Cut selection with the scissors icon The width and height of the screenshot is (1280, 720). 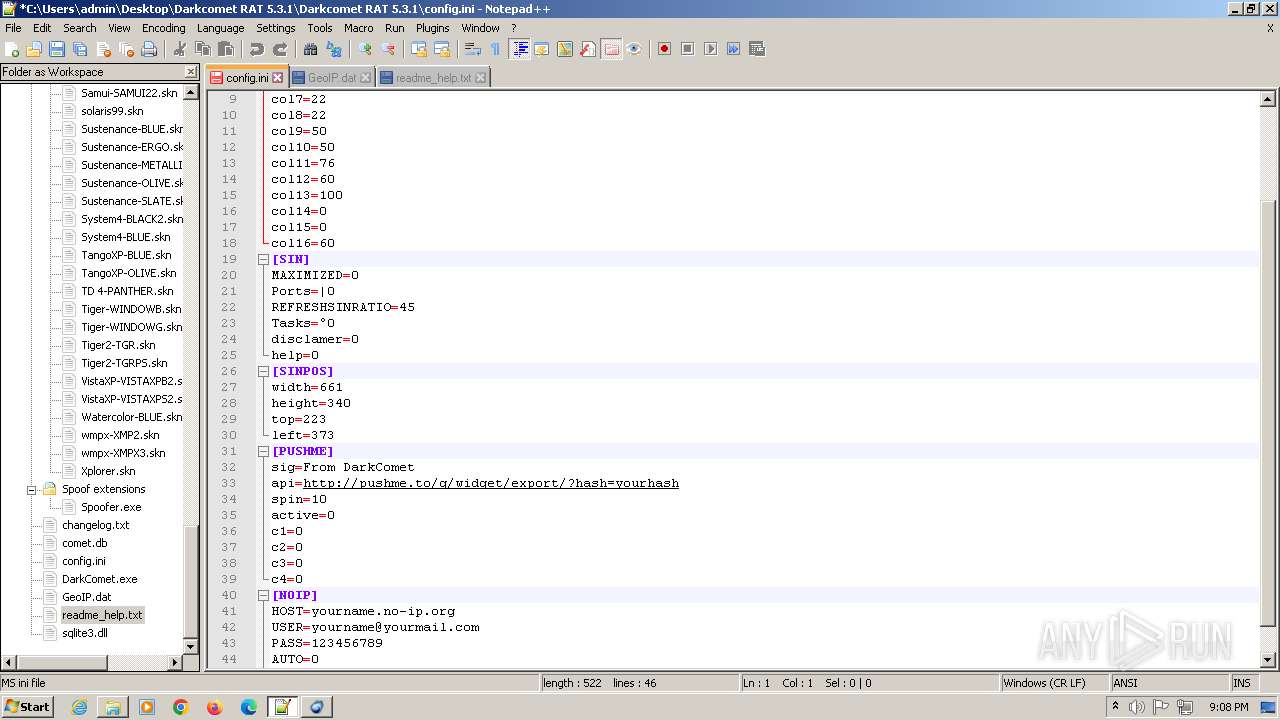[180, 49]
